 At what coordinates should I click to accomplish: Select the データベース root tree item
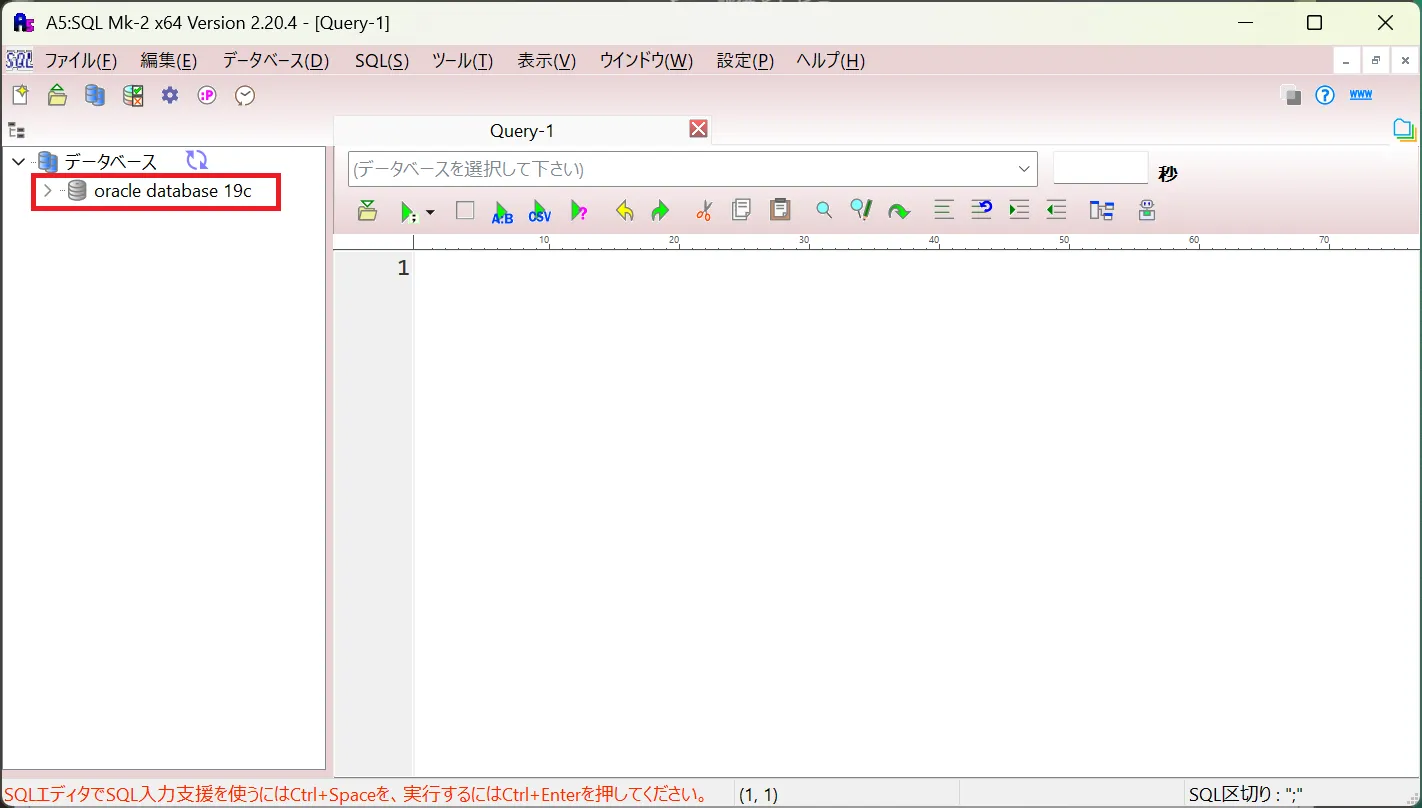pos(111,162)
